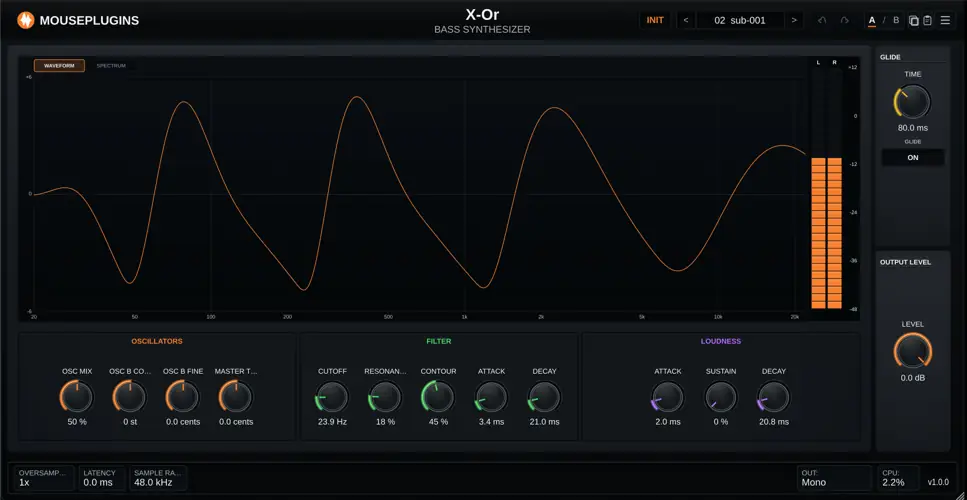Click the filter CUTOFF knob
967x500 pixels.
tap(332, 396)
